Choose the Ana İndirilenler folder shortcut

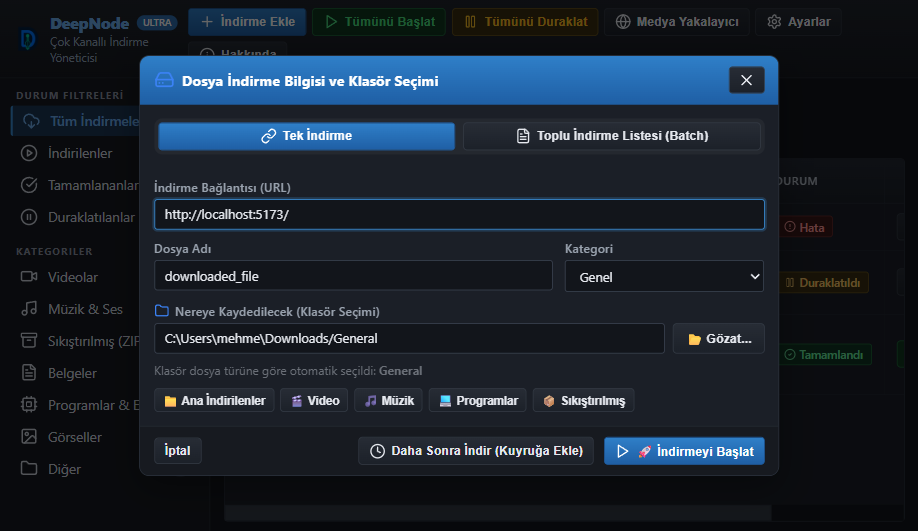[214, 400]
